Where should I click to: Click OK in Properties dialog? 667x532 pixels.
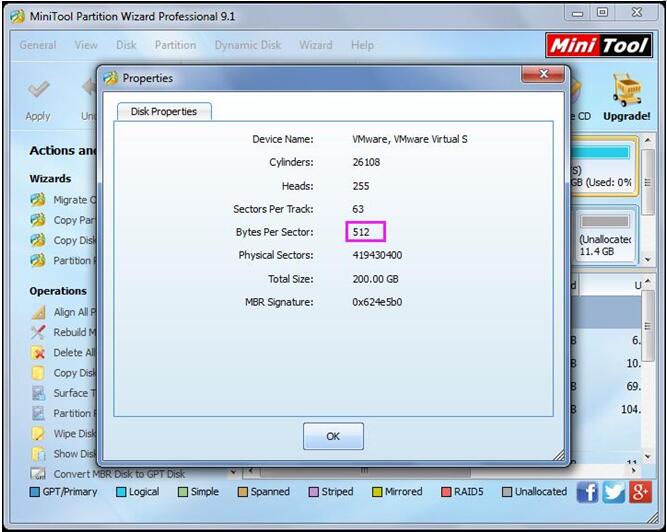point(333,436)
